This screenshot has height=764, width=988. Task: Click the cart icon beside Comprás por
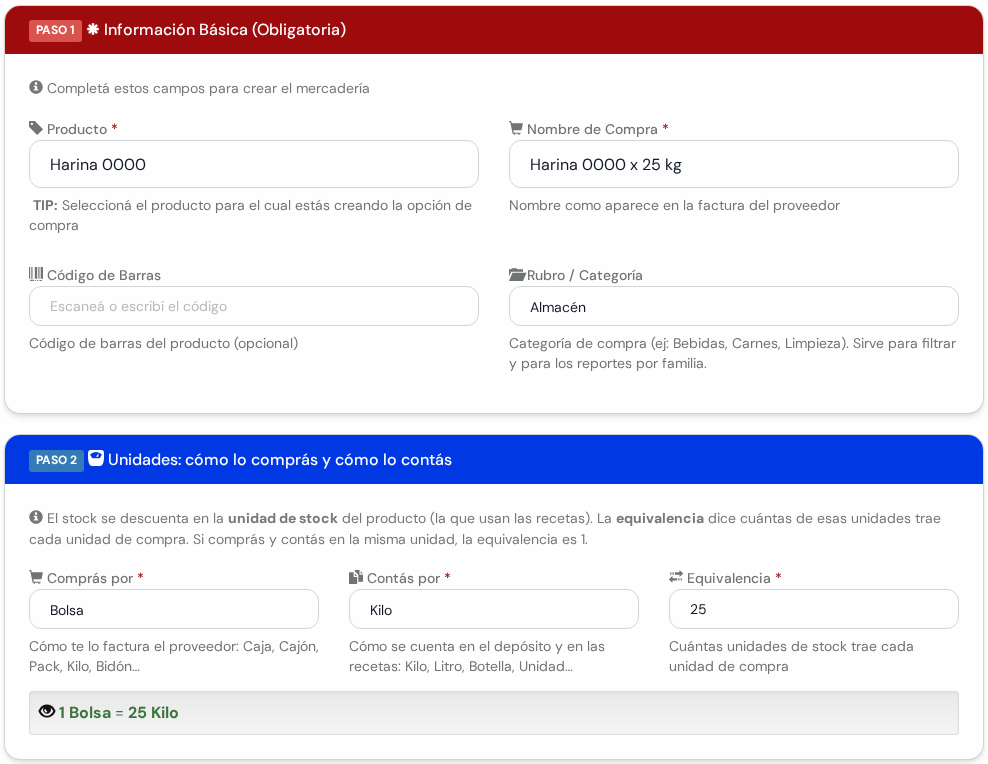point(36,577)
